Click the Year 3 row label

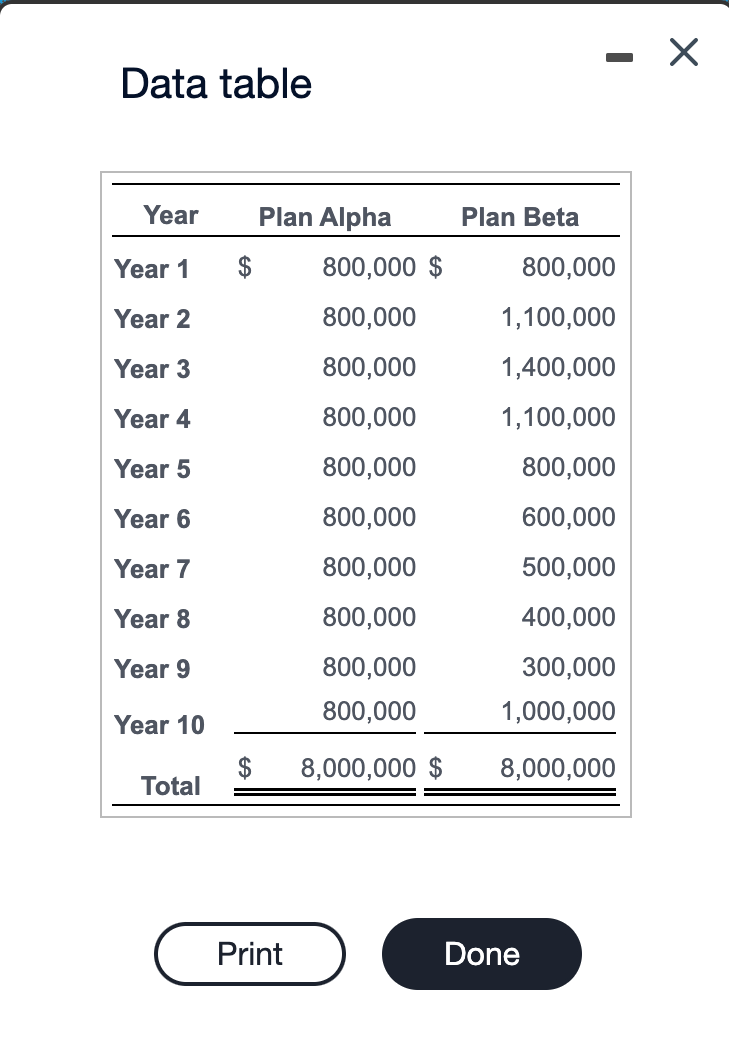[152, 369]
